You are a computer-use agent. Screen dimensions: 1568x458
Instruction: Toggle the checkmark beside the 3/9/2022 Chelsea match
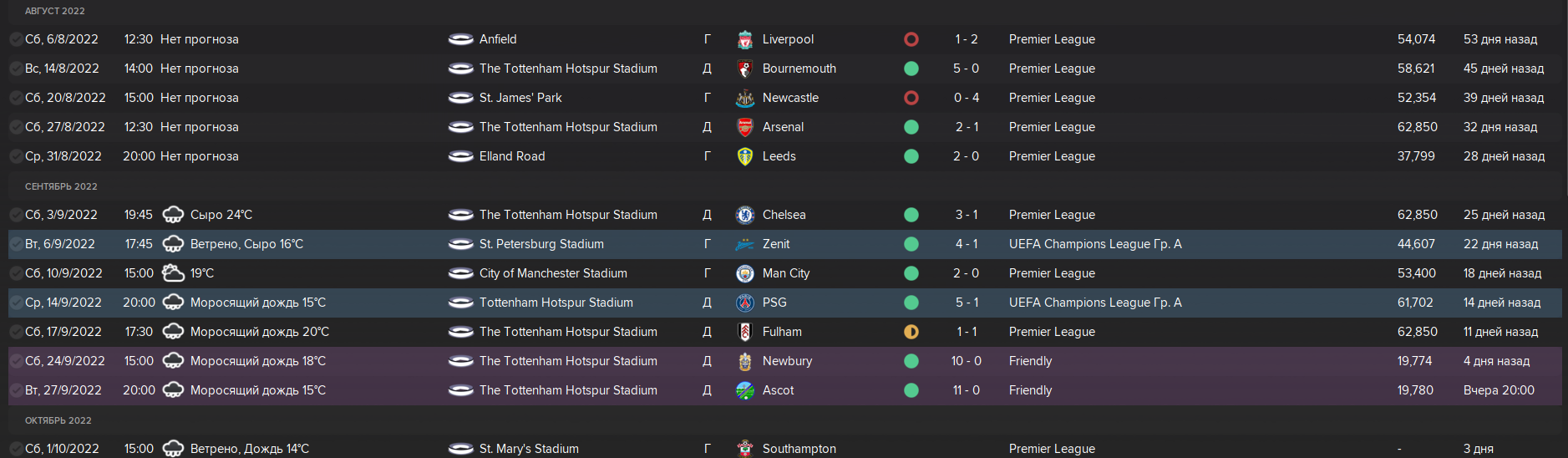[x=16, y=215]
